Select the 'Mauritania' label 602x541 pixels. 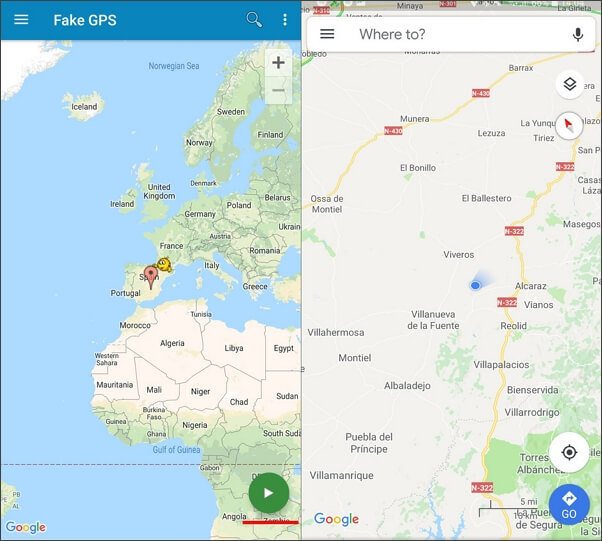coord(115,385)
